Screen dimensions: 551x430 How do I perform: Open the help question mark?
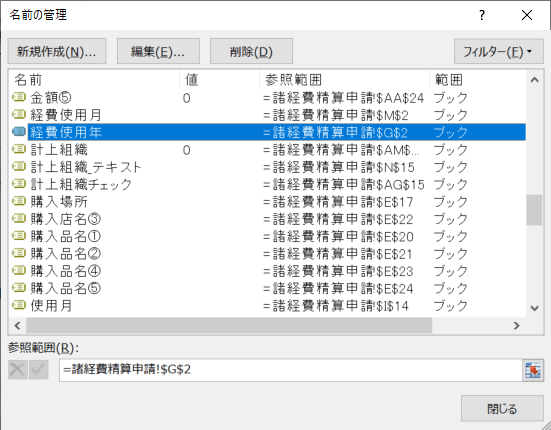click(482, 15)
